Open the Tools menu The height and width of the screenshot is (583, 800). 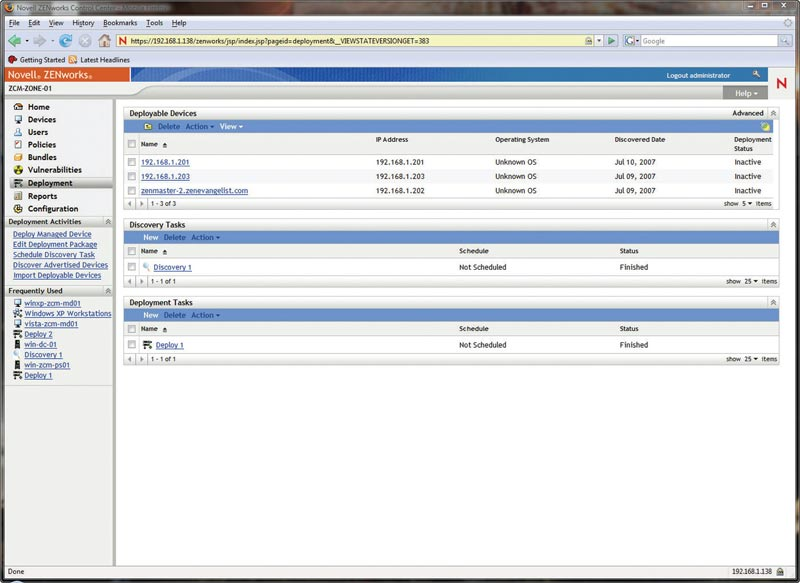click(154, 23)
